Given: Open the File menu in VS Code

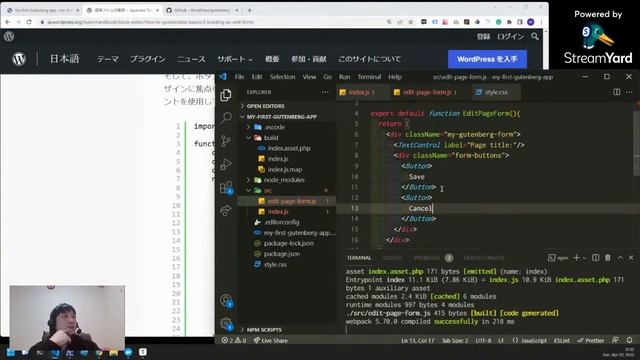Looking at the screenshot, I should coord(239,77).
